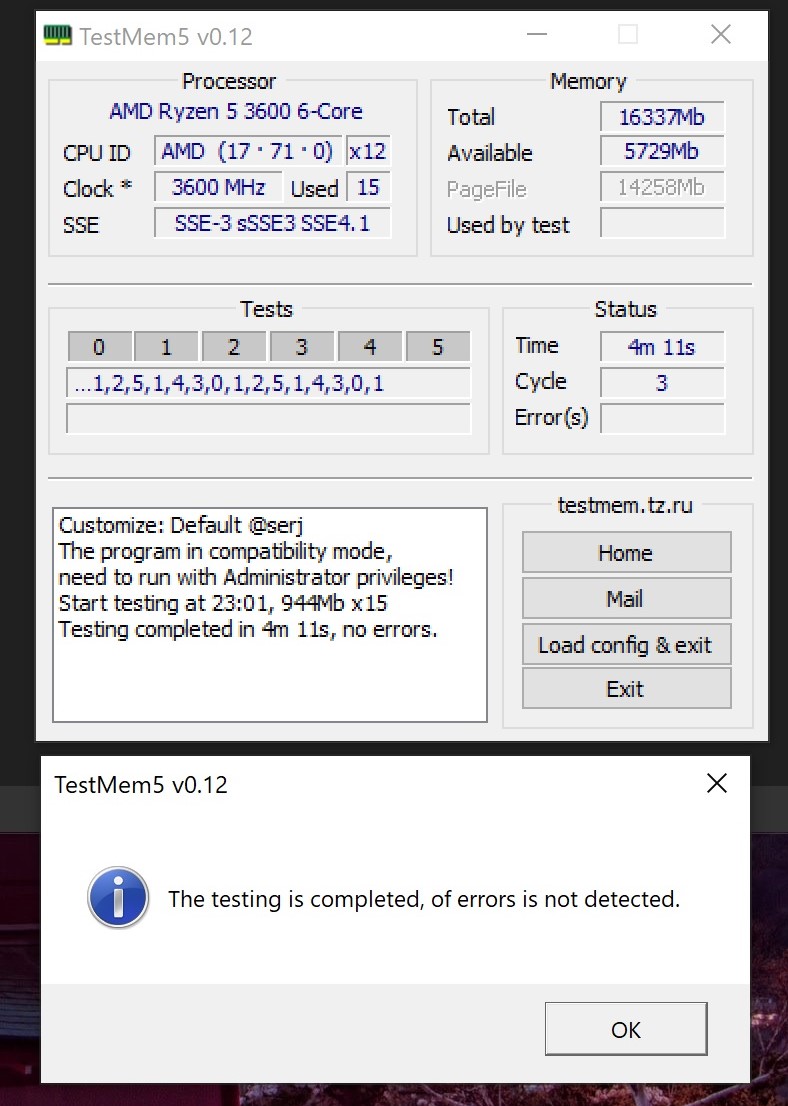Click 'need to run with Administrator privileges!' line
Image resolution: width=788 pixels, height=1106 pixels.
pyautogui.click(x=256, y=577)
